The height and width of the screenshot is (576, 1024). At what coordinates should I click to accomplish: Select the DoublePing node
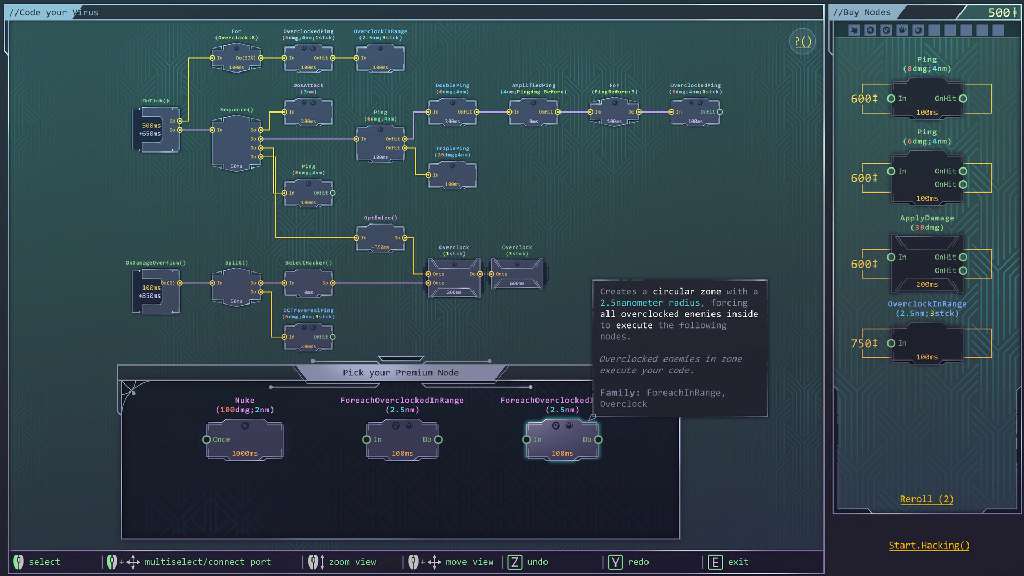[x=453, y=112]
